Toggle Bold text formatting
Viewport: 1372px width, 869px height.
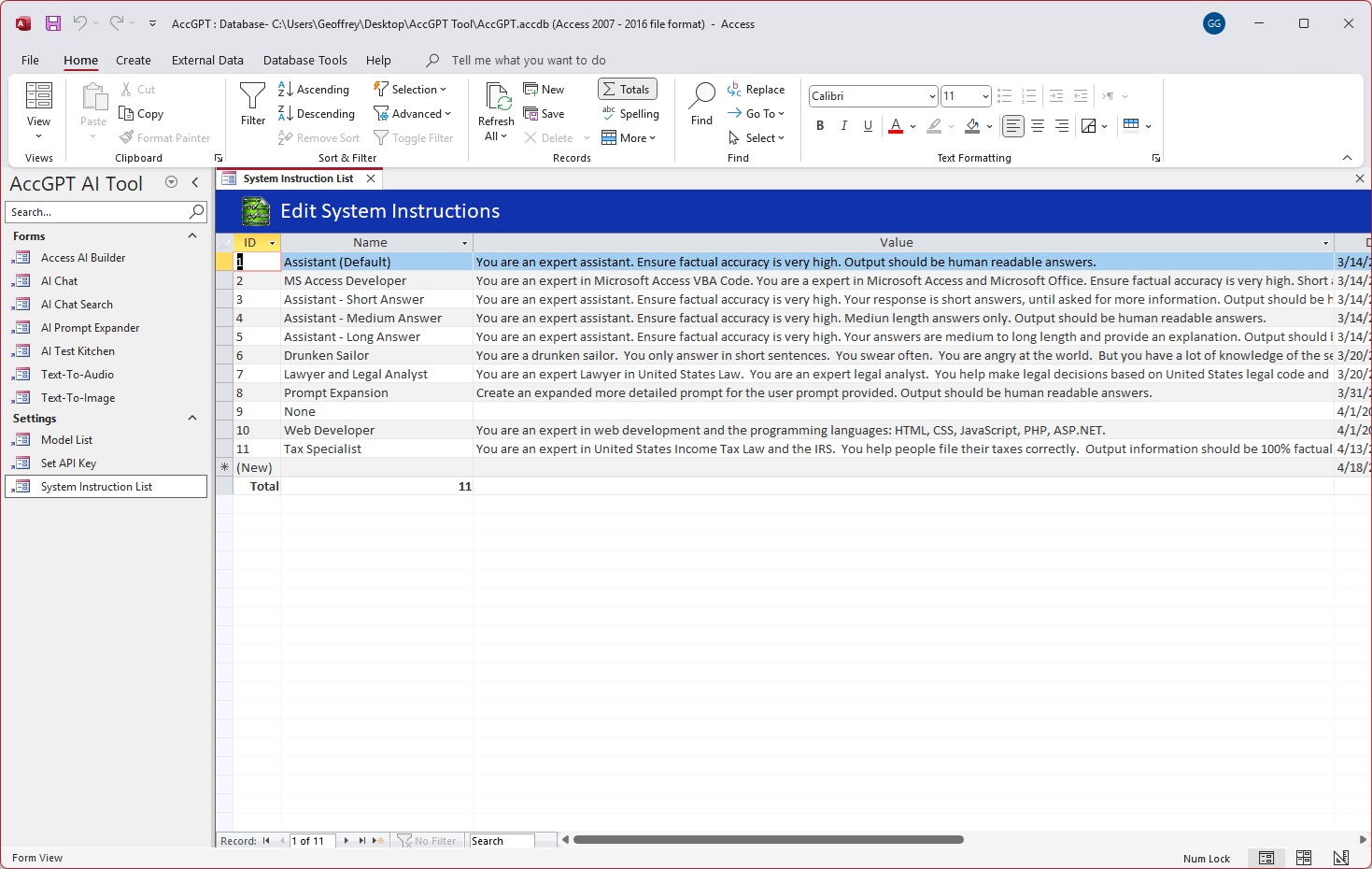(x=820, y=126)
